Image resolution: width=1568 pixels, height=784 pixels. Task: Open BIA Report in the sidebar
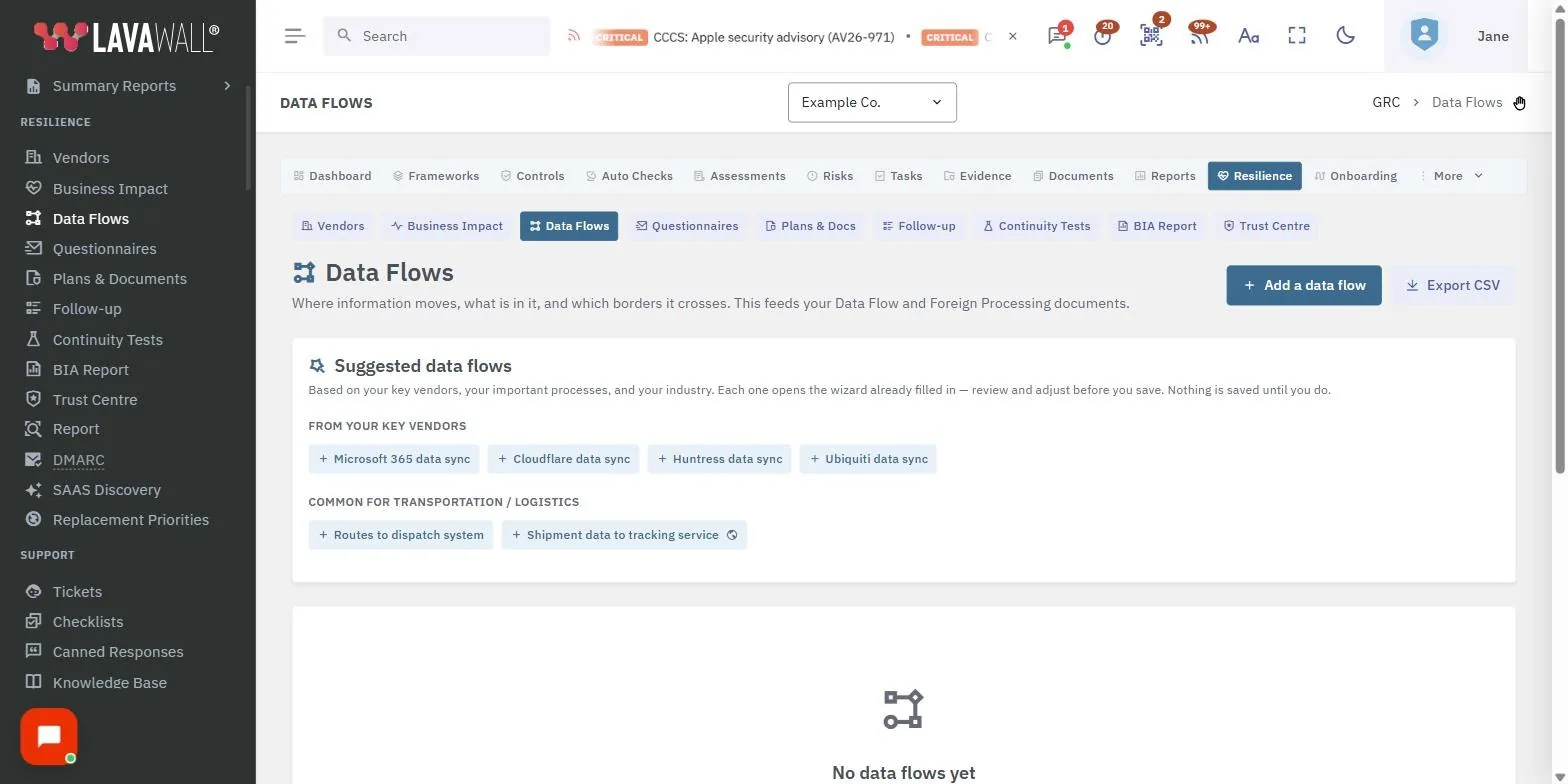[x=90, y=370]
